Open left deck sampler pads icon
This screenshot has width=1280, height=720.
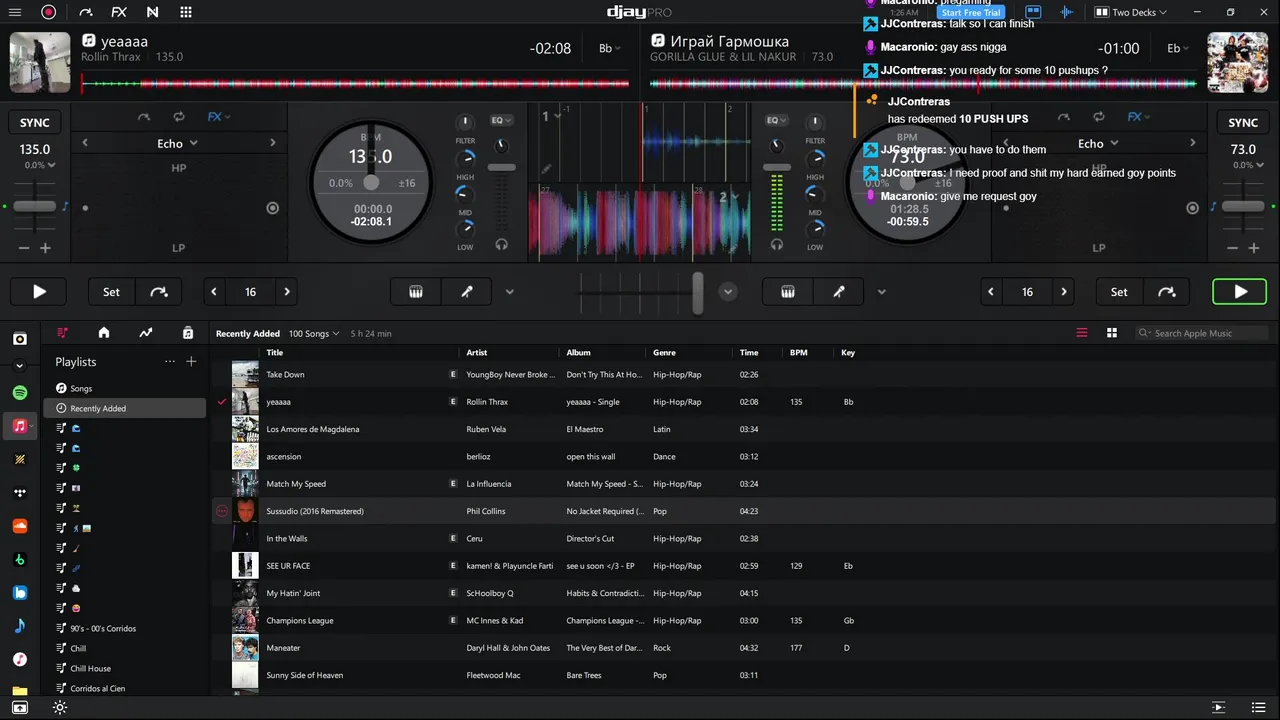tap(416, 292)
